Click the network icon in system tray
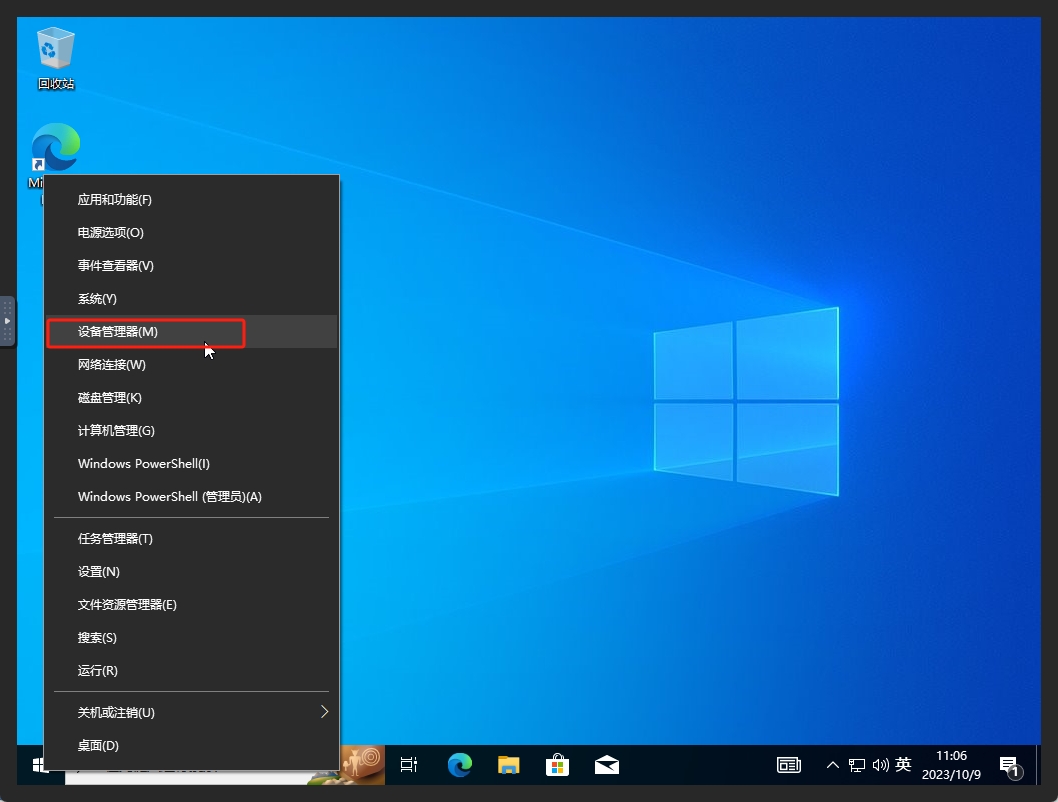This screenshot has width=1058, height=802. (856, 765)
